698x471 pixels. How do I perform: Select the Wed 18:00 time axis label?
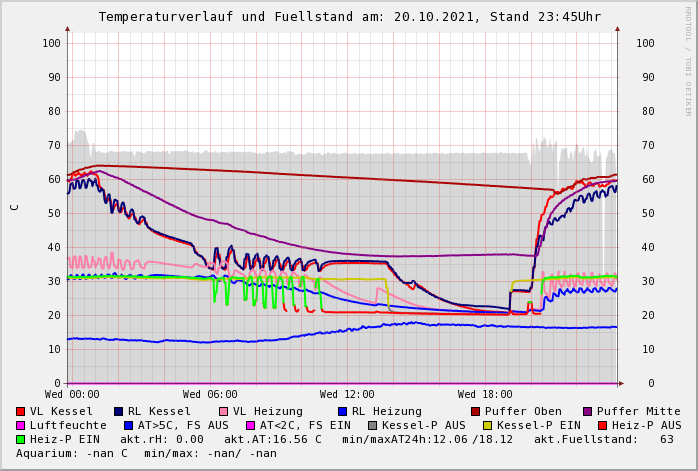(x=485, y=395)
